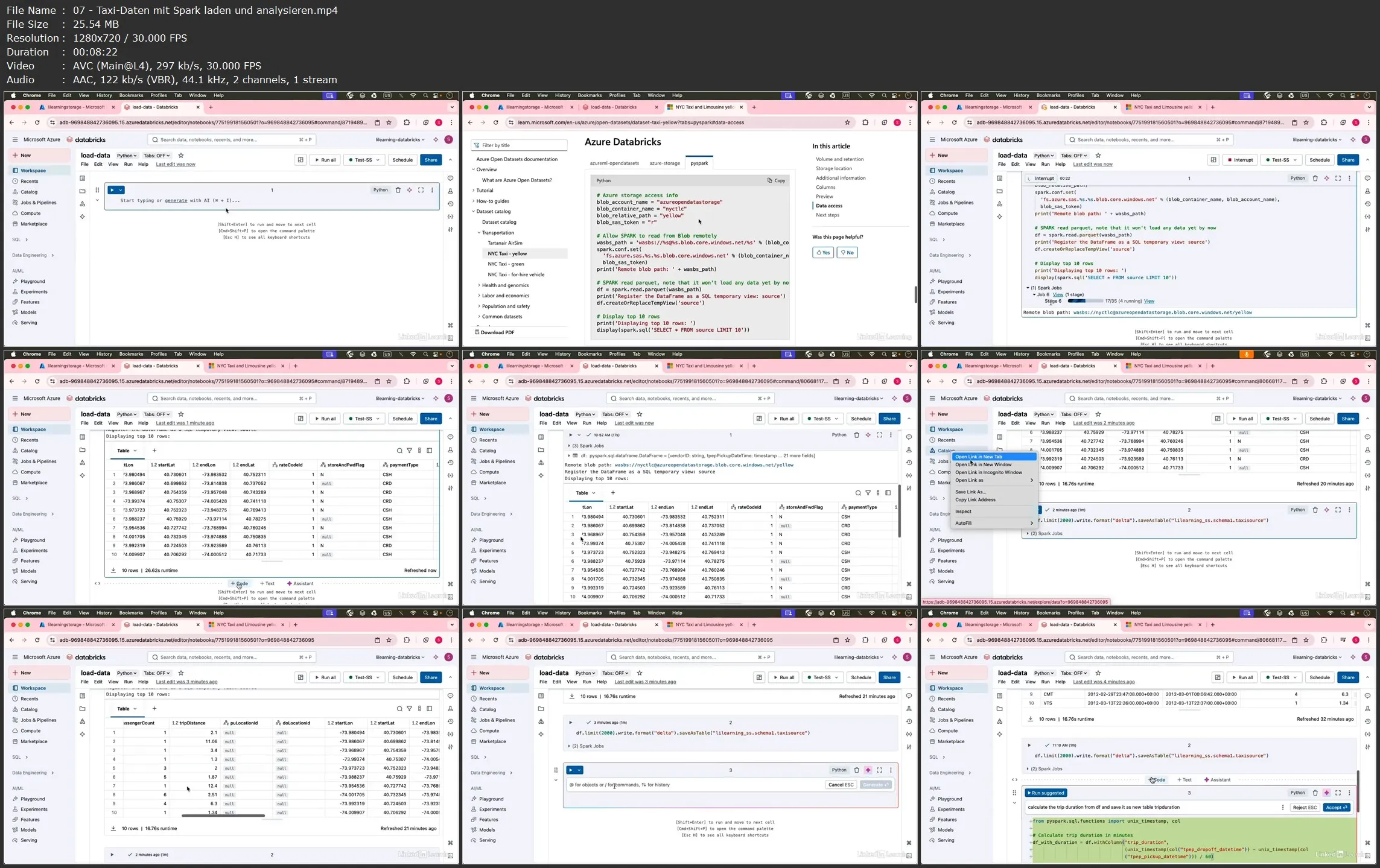
Task: Run the empty Start typing cell with play icon
Action: pyautogui.click(x=112, y=190)
